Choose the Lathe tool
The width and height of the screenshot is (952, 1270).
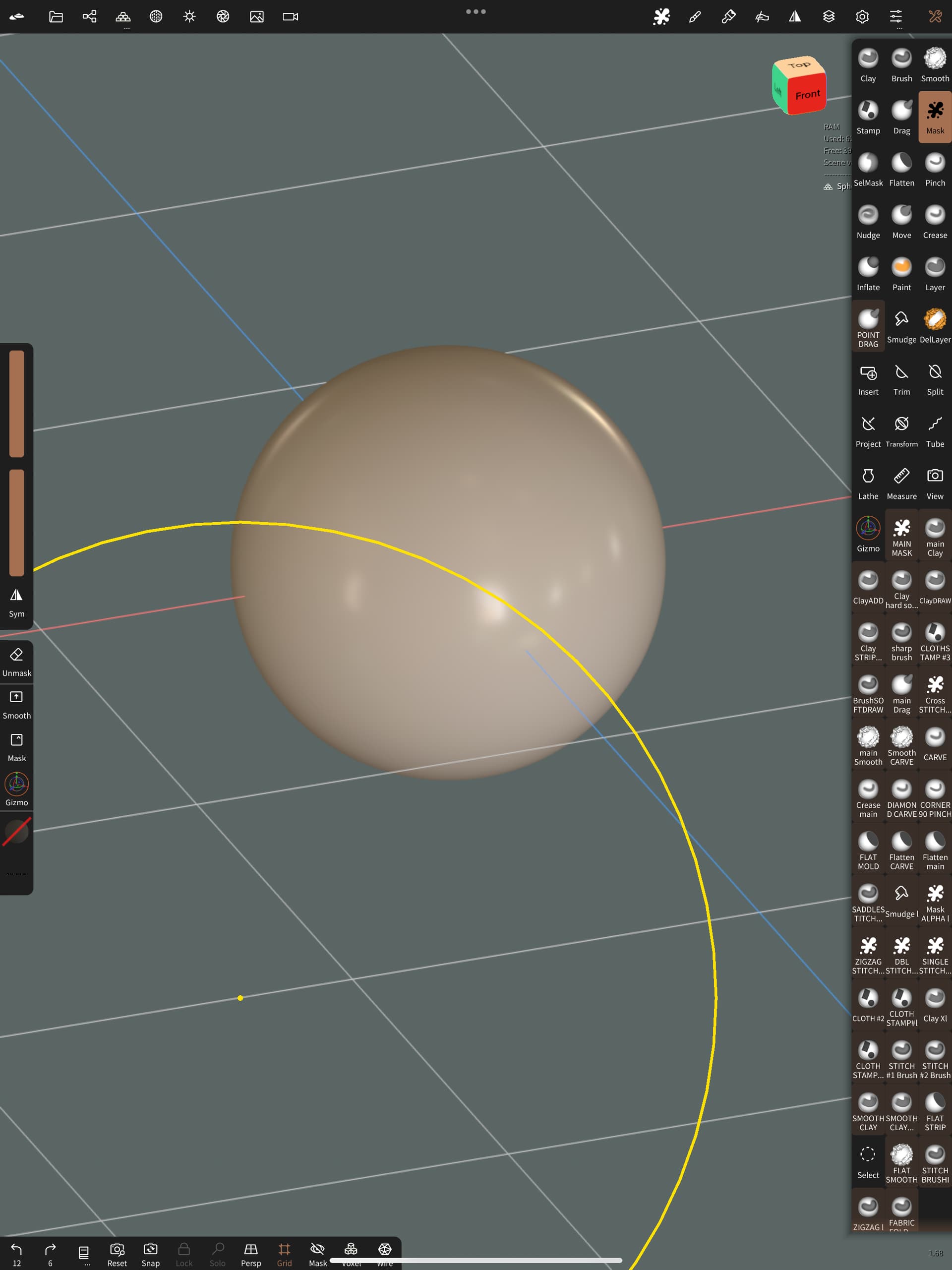[868, 483]
